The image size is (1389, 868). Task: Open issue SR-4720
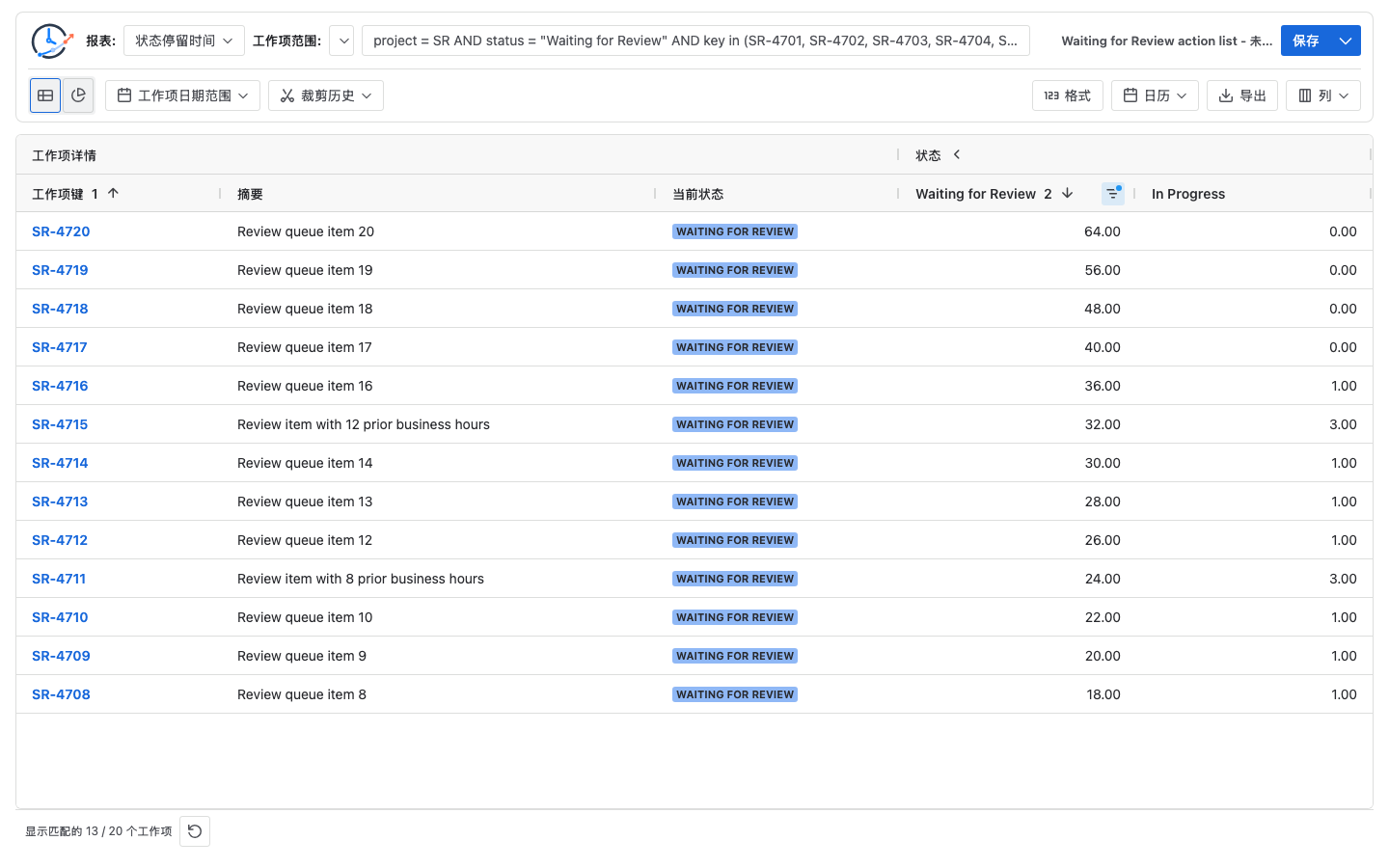coord(61,231)
